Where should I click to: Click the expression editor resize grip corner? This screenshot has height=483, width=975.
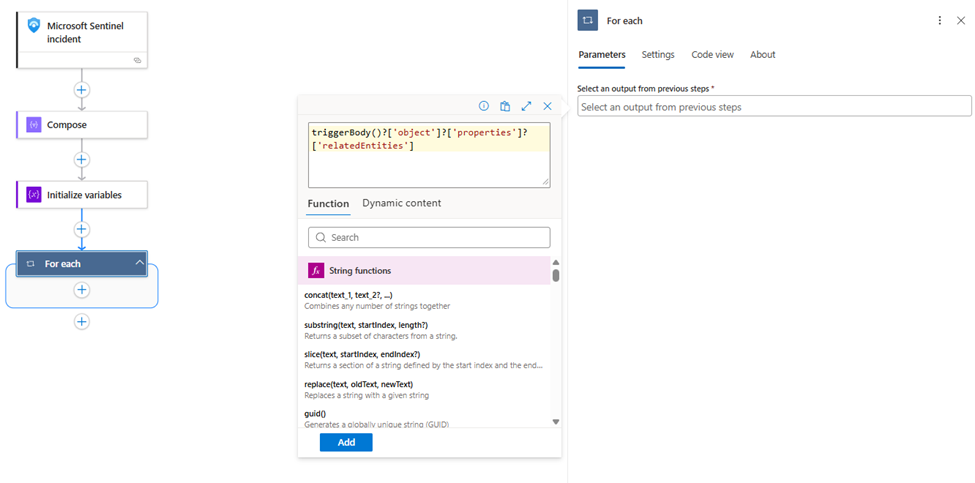pos(545,183)
